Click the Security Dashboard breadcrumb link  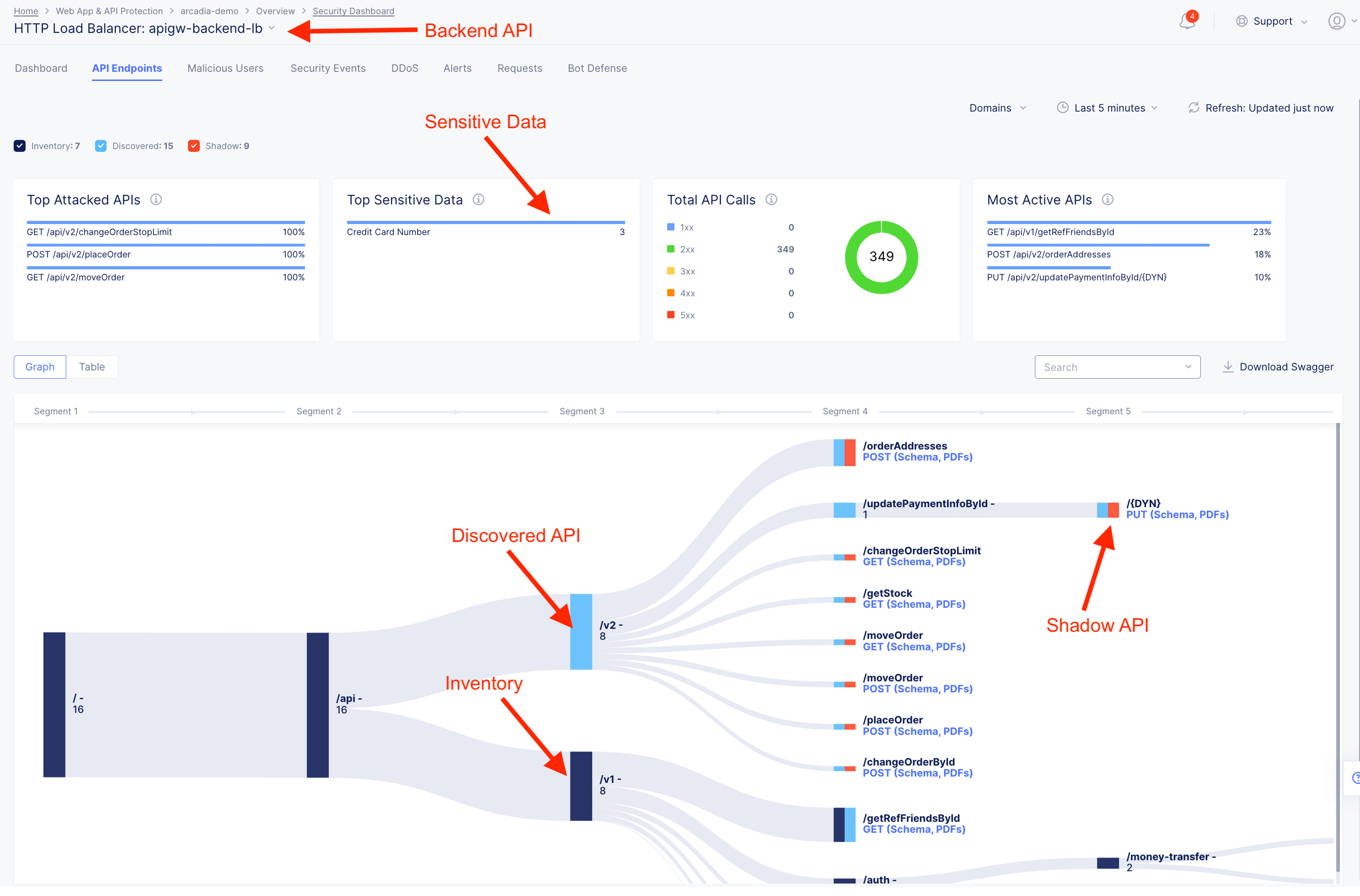tap(353, 11)
